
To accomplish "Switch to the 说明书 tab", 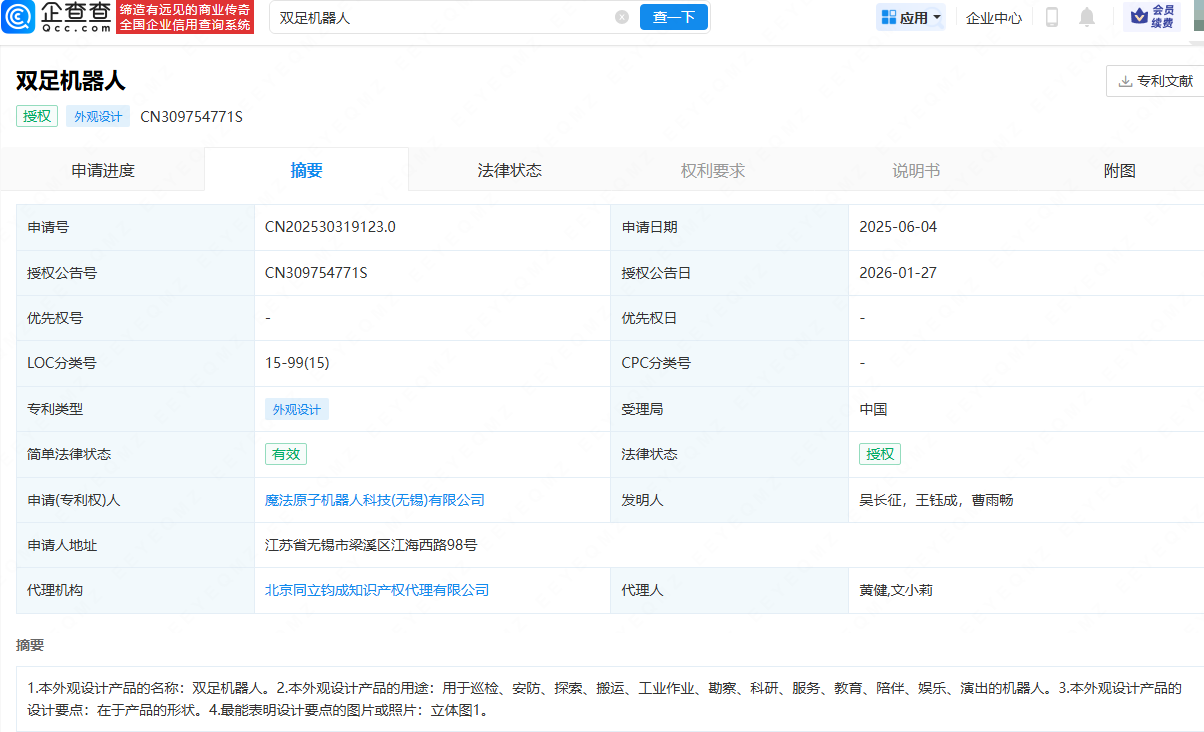I will tap(916, 170).
